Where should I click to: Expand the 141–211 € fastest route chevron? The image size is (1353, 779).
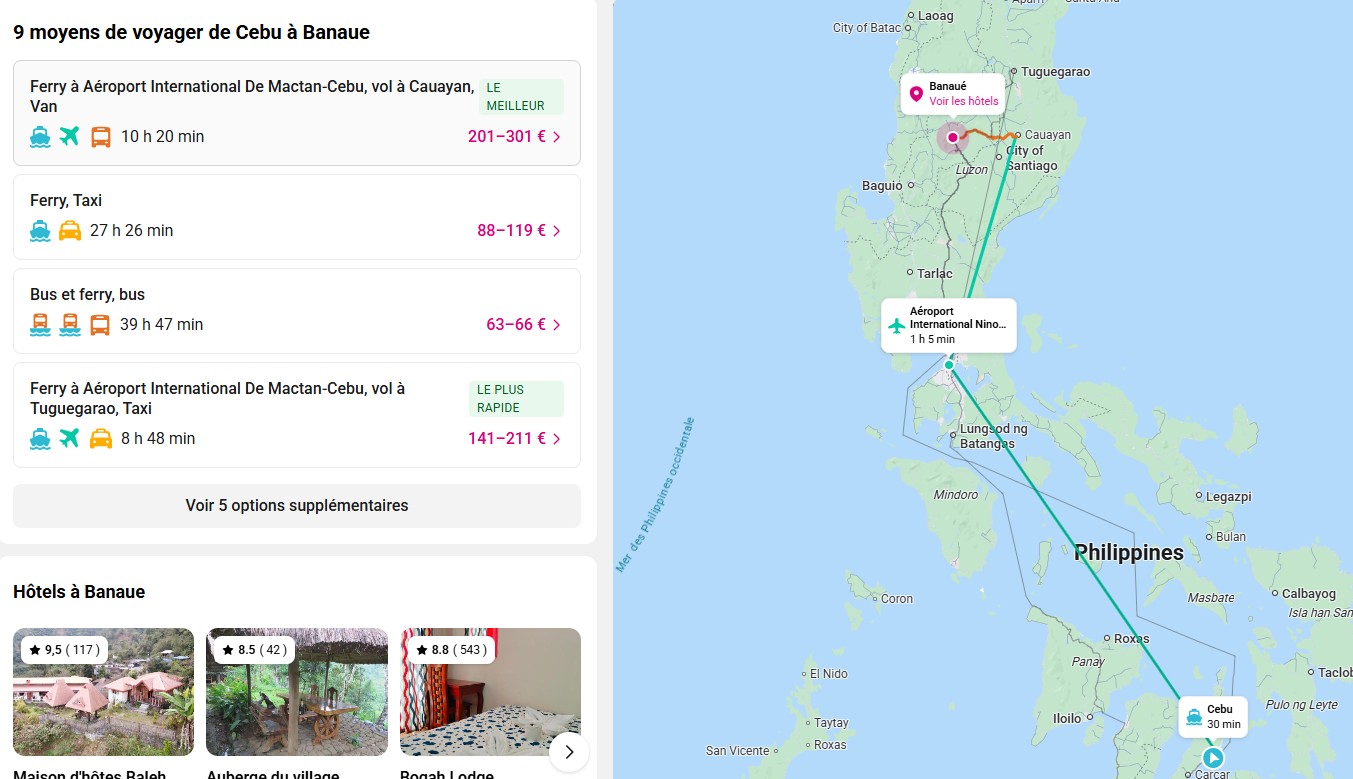click(x=557, y=439)
